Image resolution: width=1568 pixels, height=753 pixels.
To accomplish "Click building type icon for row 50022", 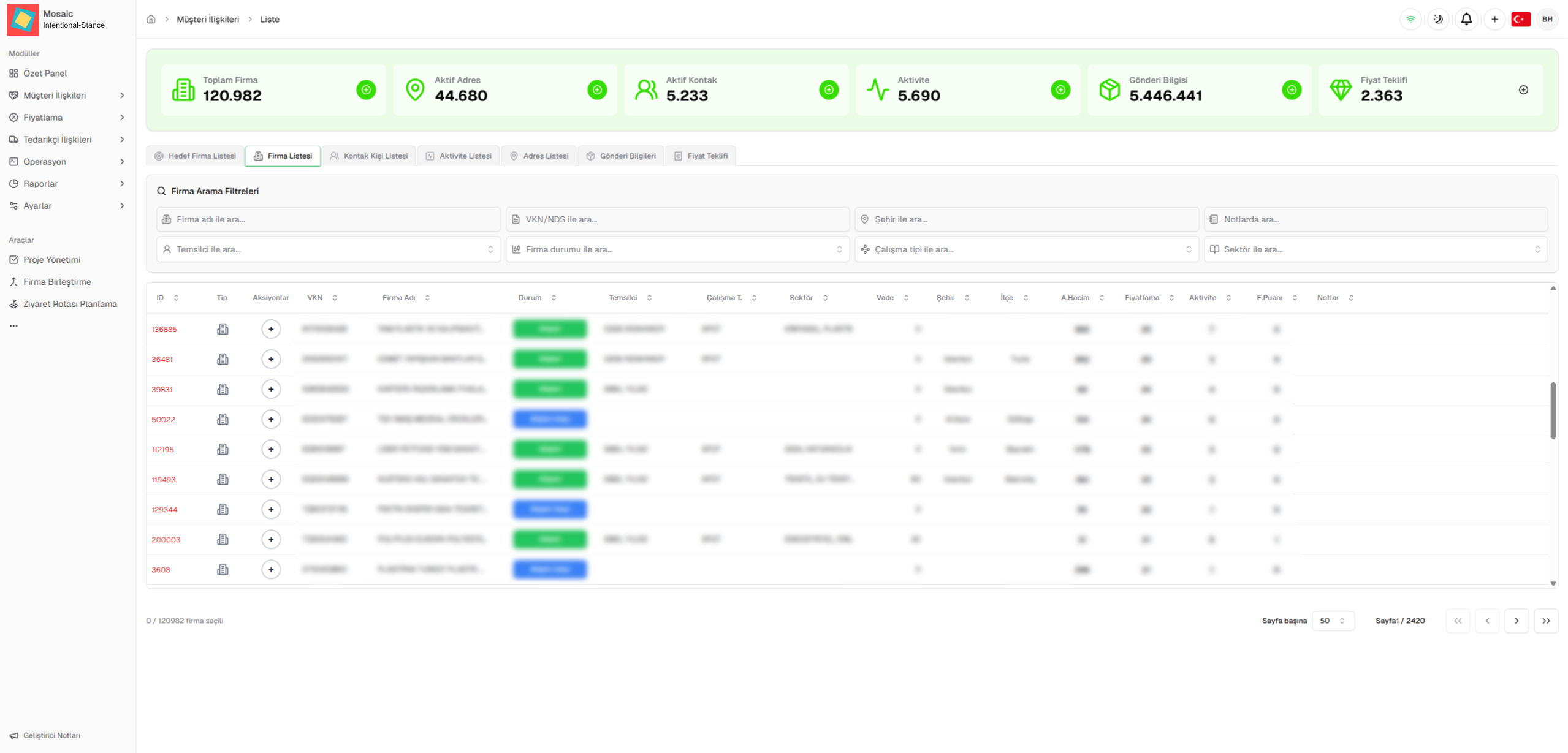I will [223, 419].
